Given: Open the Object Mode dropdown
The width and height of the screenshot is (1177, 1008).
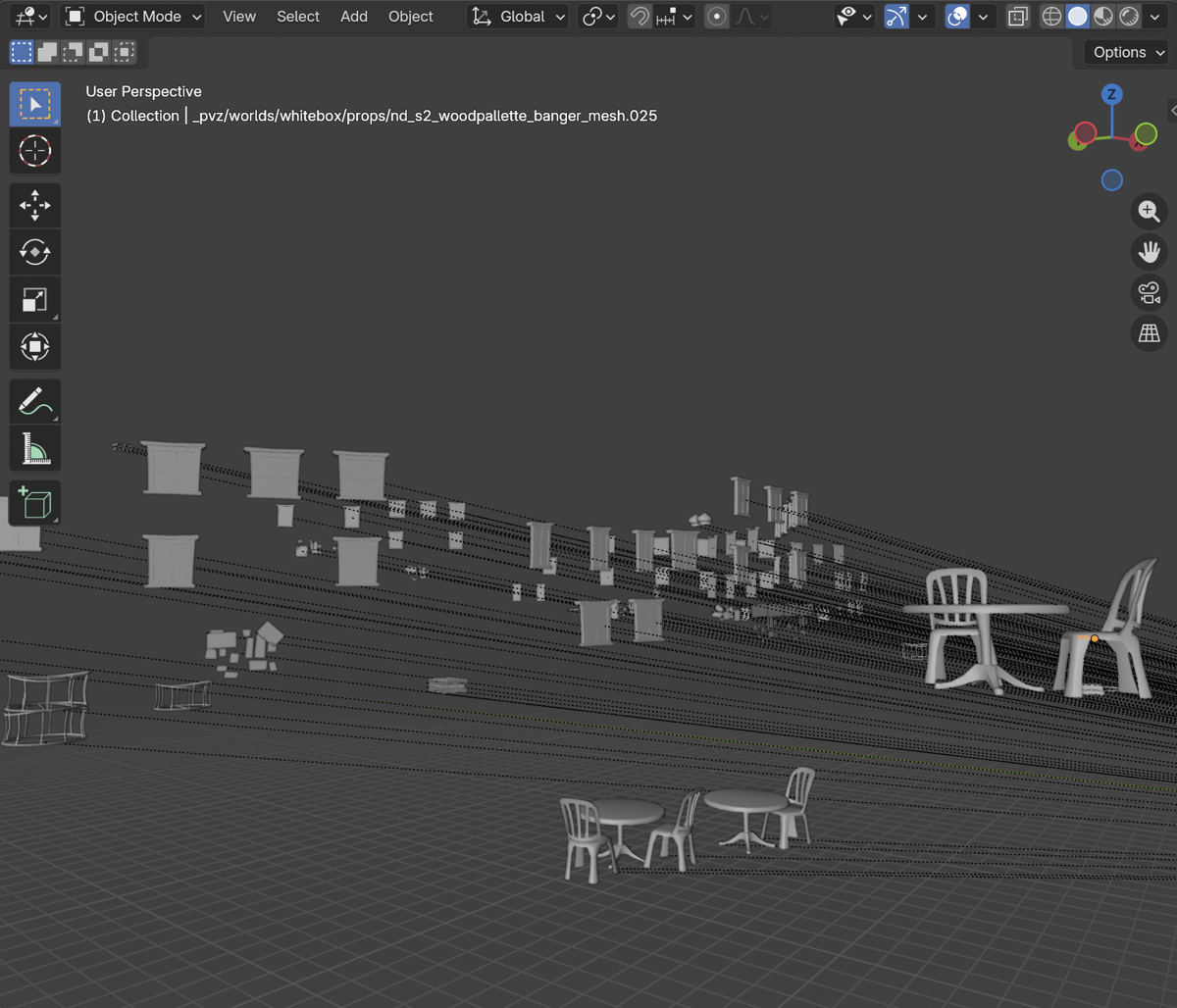Looking at the screenshot, I should pos(133,17).
